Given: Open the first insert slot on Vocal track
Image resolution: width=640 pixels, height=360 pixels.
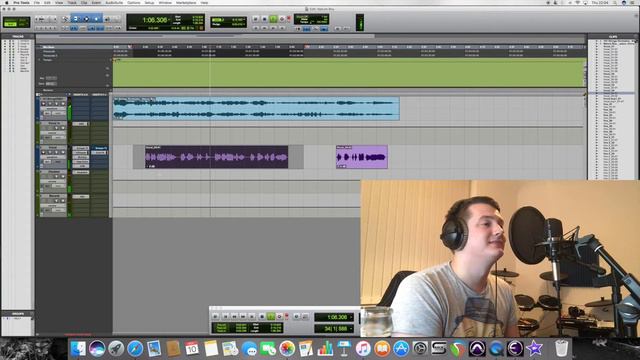Looking at the screenshot, I should click(80, 148).
